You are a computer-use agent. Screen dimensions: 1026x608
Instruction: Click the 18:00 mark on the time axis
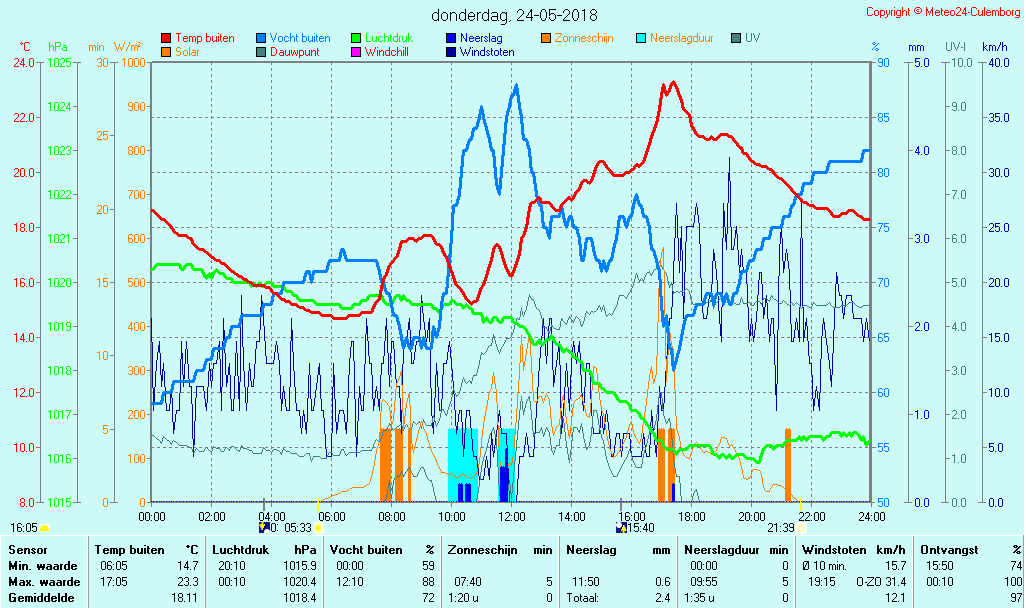692,516
